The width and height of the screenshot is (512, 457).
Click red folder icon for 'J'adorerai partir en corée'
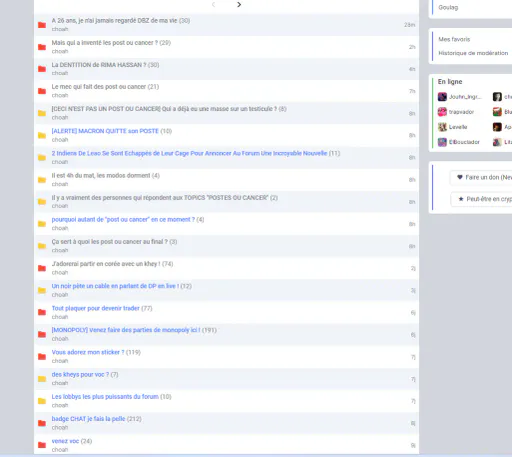pyautogui.click(x=42, y=268)
